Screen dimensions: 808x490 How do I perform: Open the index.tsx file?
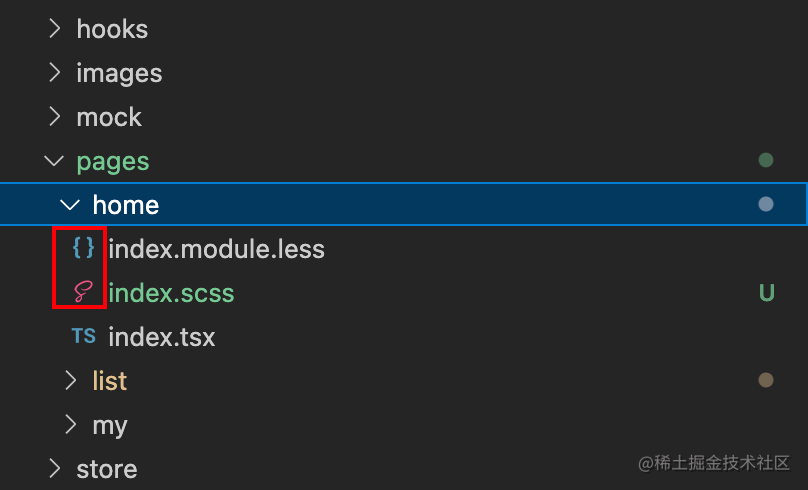point(162,337)
